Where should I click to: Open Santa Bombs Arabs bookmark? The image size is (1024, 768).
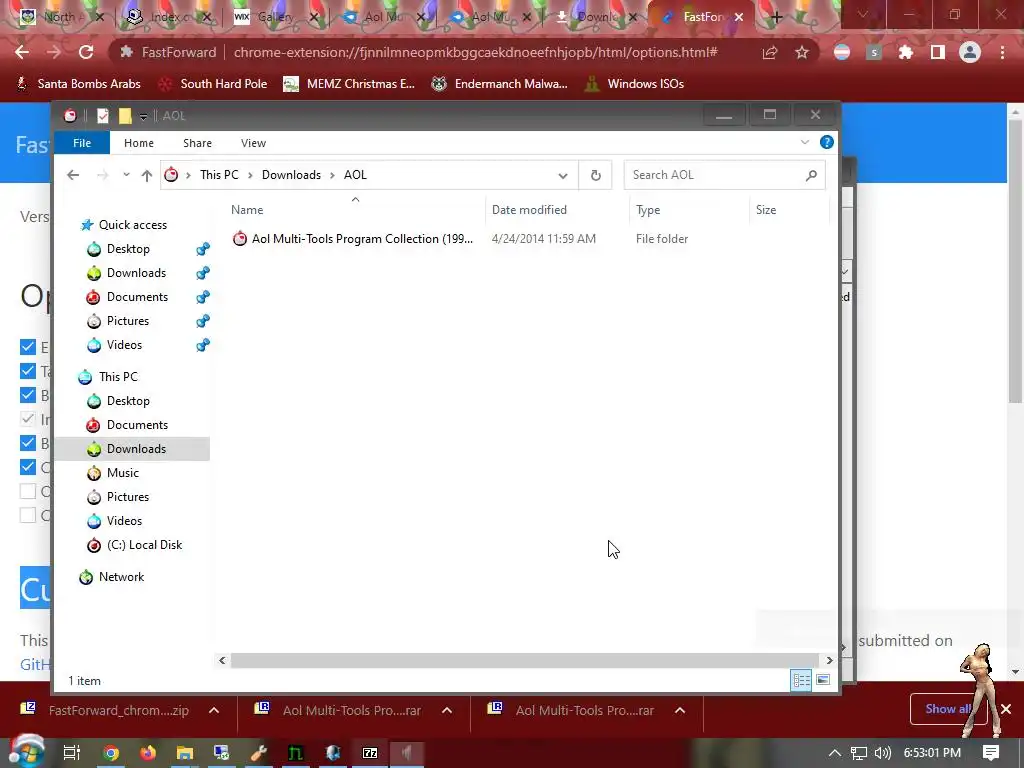(x=78, y=84)
